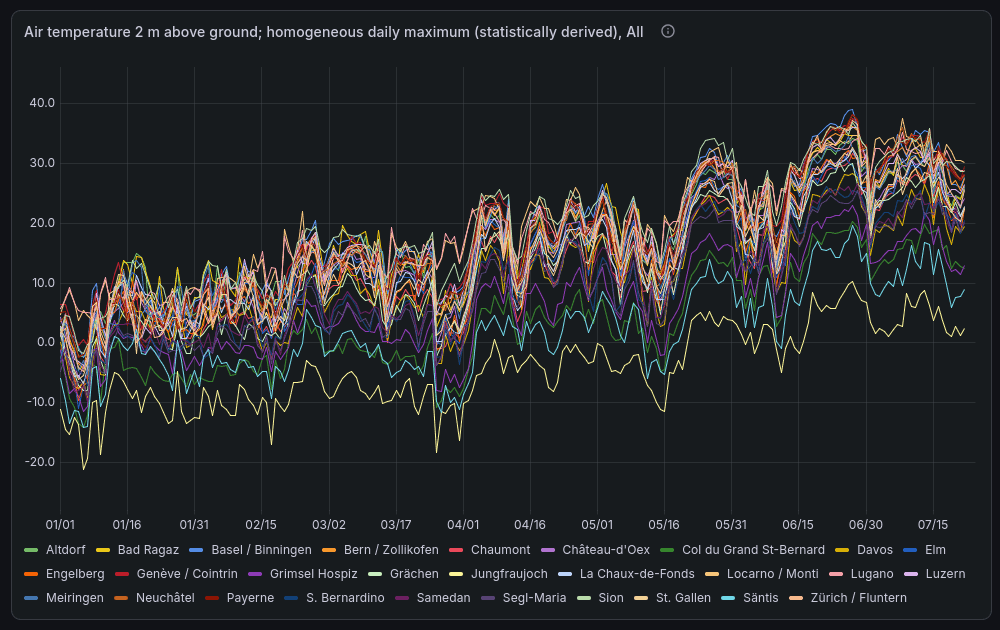Click Locarno / Monti legend label
Viewport: 1000px width, 630px height.
click(x=772, y=574)
